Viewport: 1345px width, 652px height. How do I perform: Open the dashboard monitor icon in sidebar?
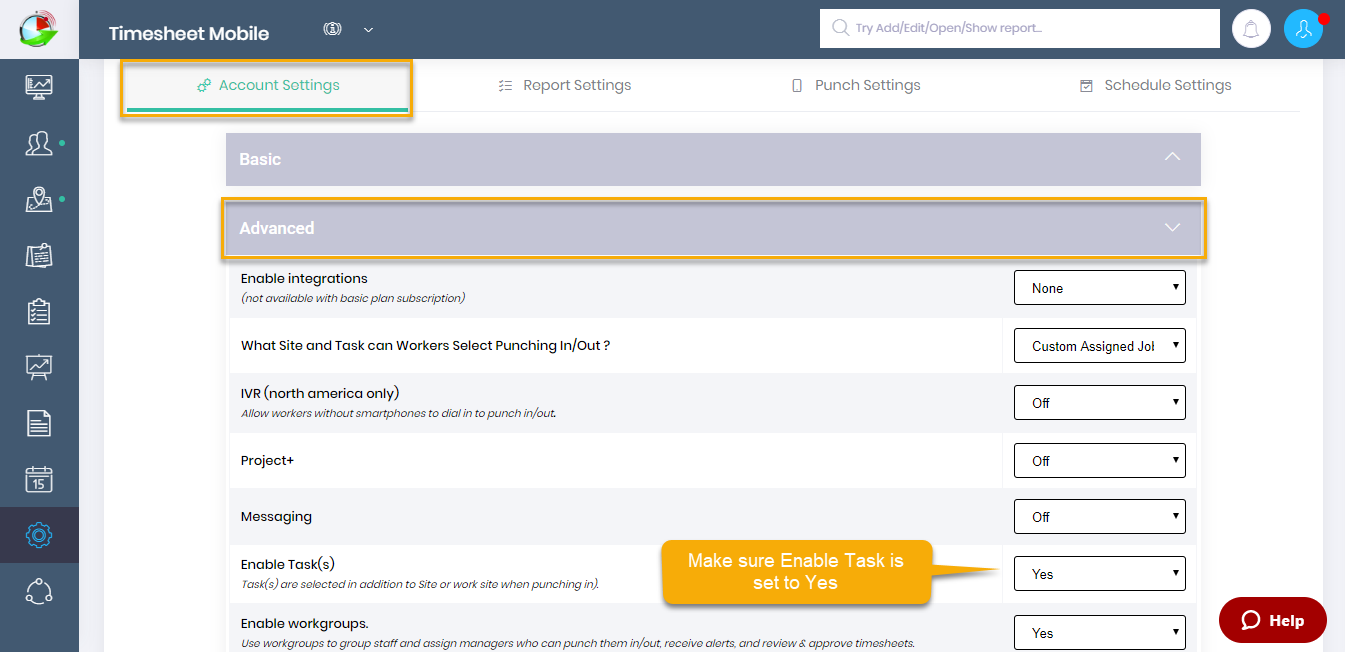[39, 87]
